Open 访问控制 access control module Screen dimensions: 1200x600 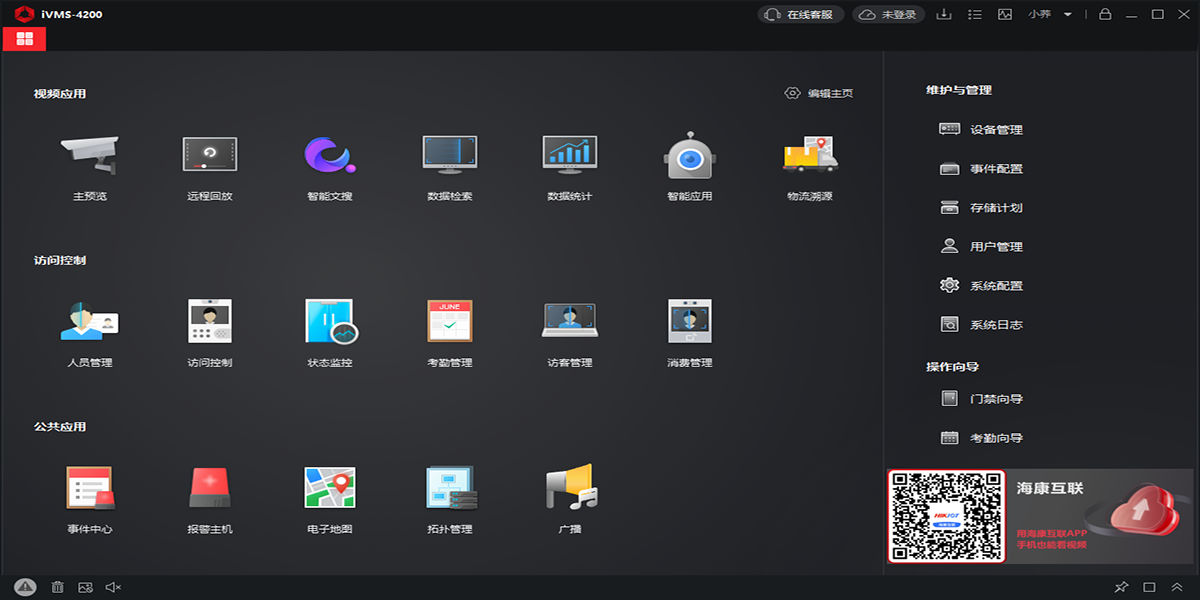[210, 321]
